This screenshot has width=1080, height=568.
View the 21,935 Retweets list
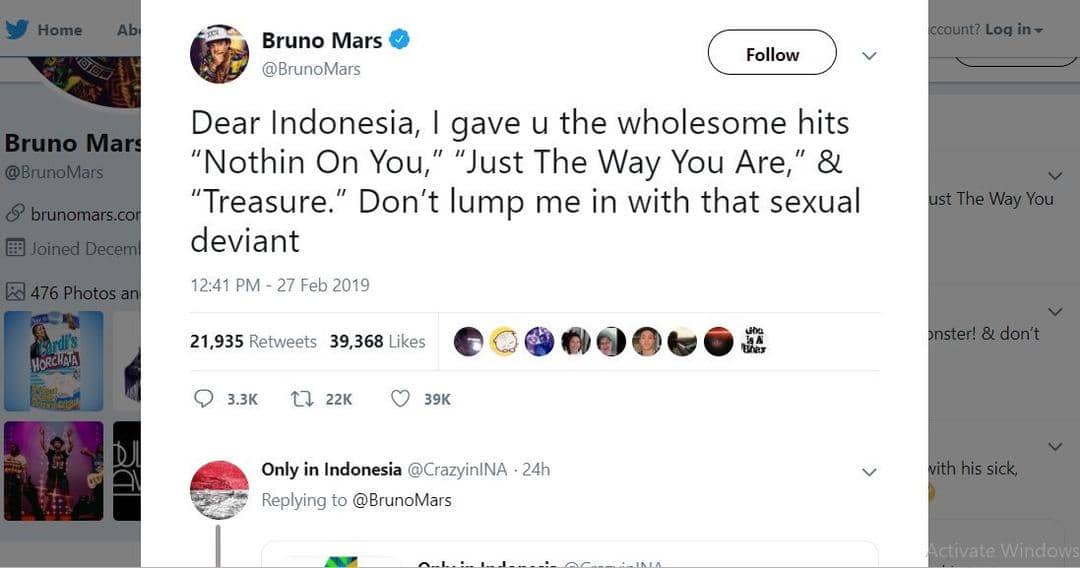[253, 341]
